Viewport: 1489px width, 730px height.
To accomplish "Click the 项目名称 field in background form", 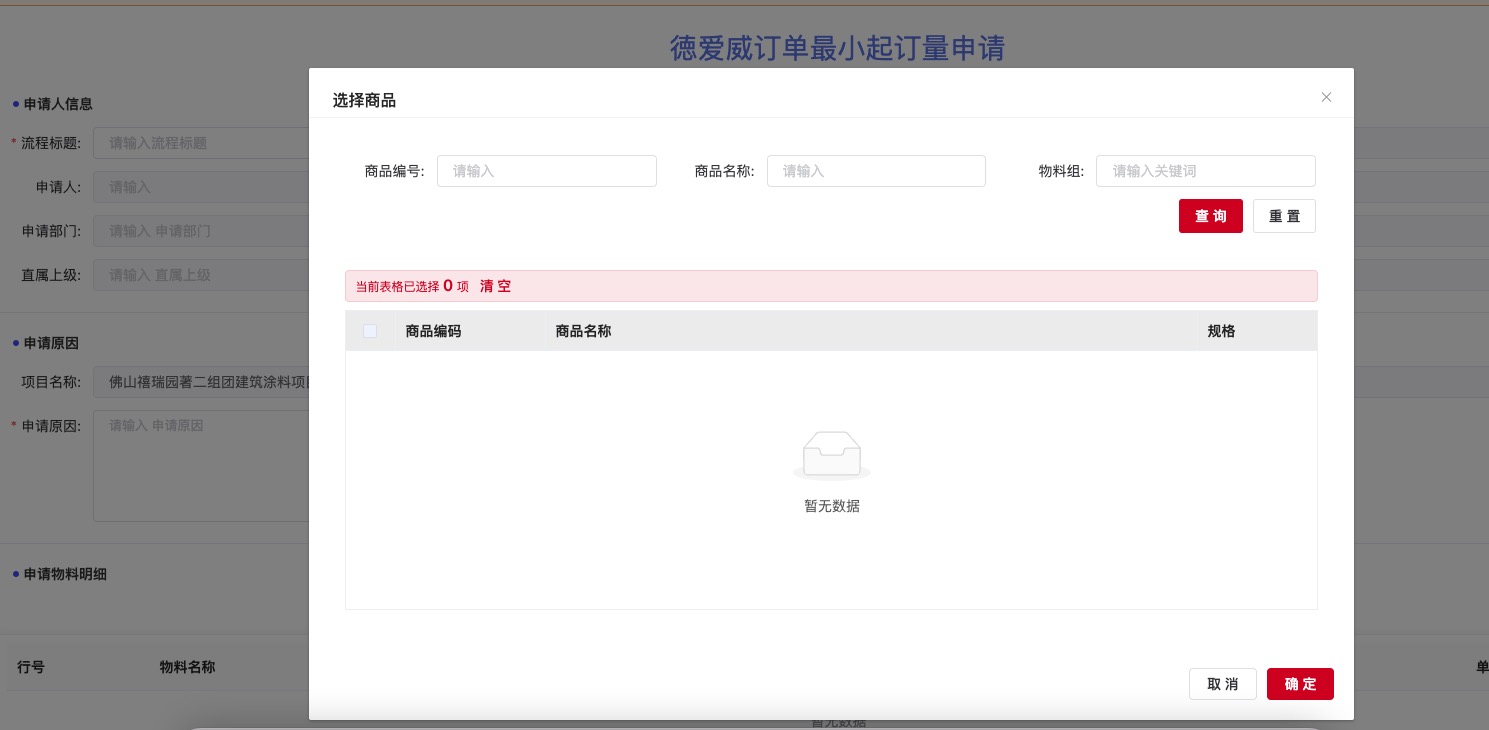I will (x=201, y=381).
